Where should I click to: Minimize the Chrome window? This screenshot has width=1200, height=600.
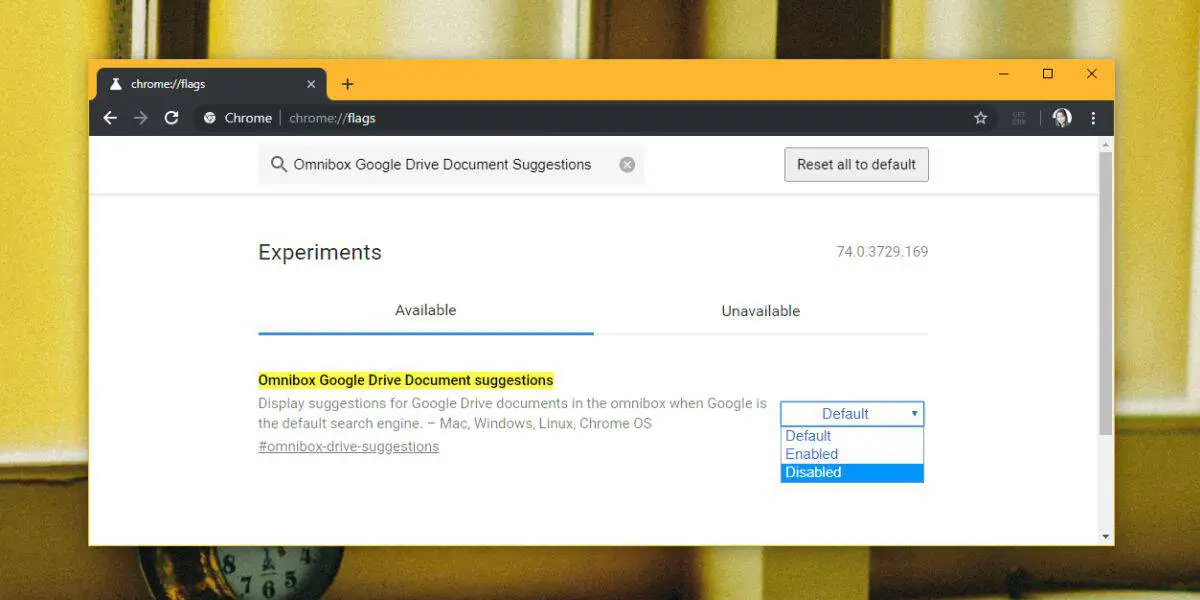pyautogui.click(x=1003, y=73)
